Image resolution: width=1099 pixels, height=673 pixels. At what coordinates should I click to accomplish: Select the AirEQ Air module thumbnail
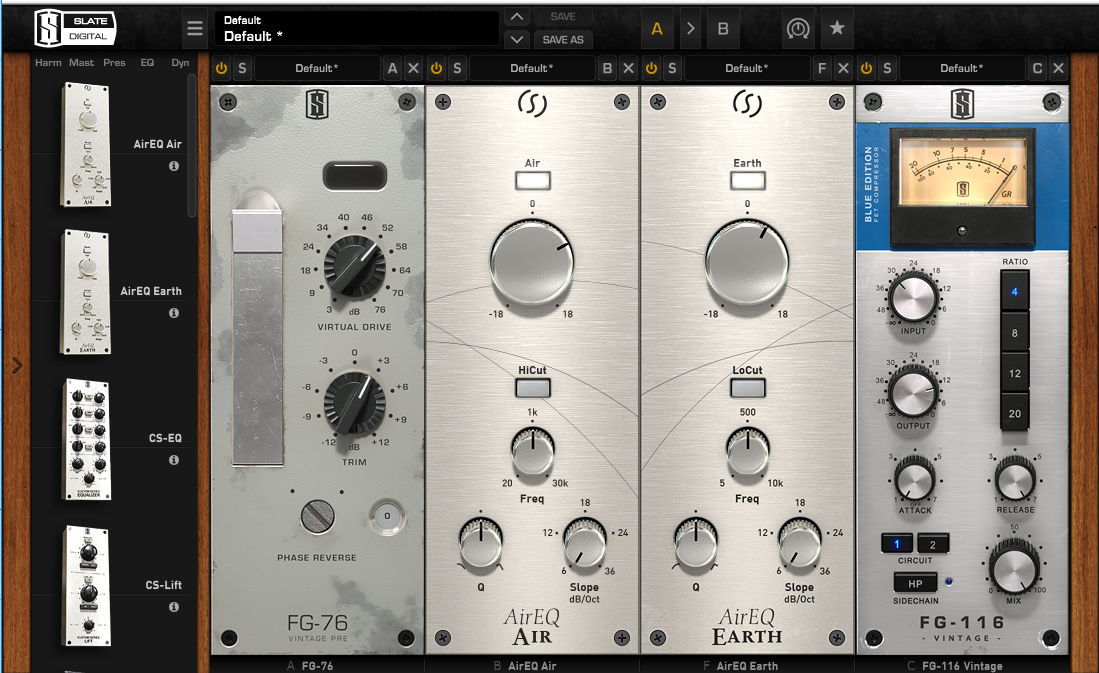87,144
